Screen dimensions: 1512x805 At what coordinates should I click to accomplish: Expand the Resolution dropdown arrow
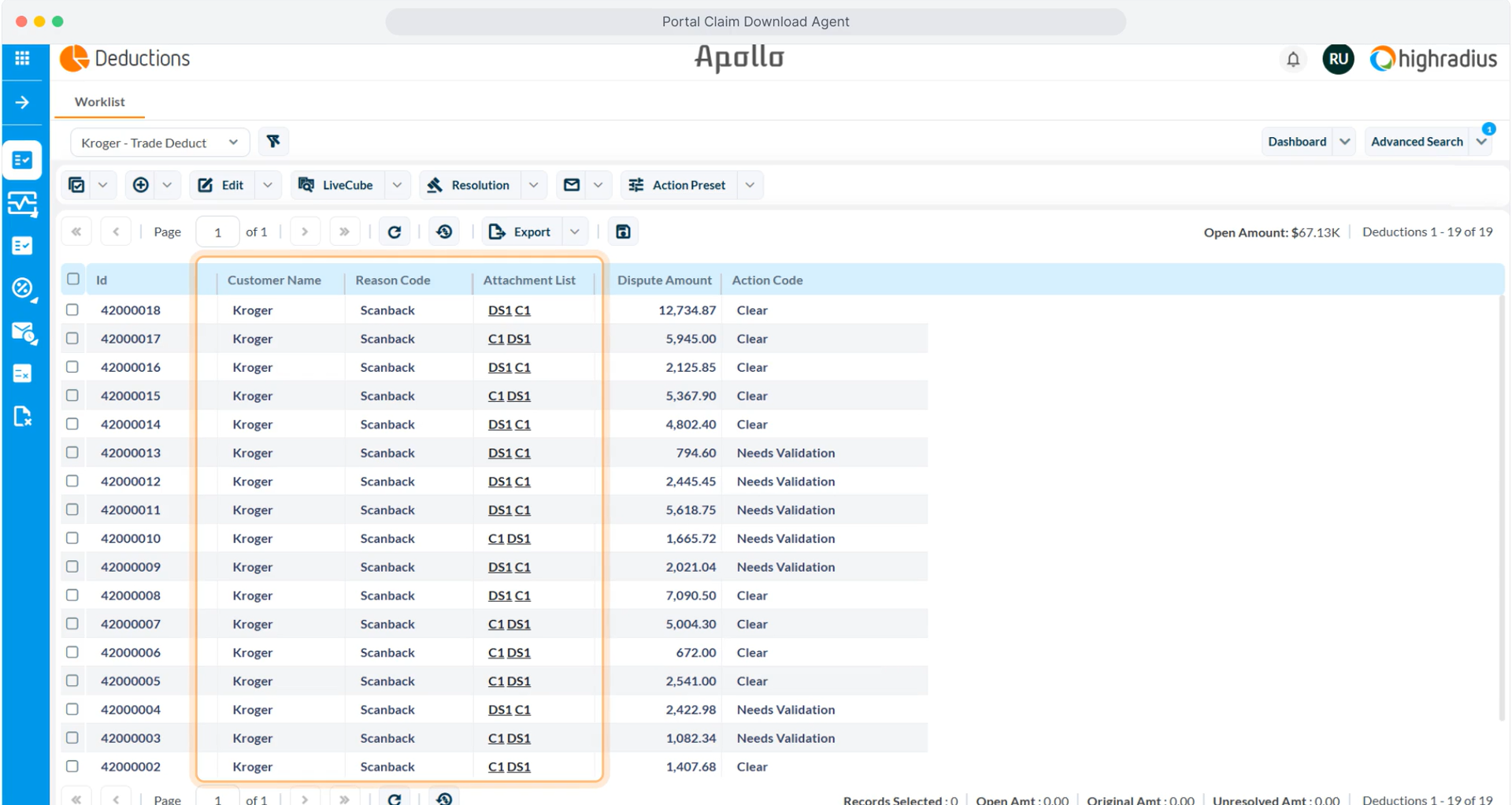pyautogui.click(x=534, y=185)
